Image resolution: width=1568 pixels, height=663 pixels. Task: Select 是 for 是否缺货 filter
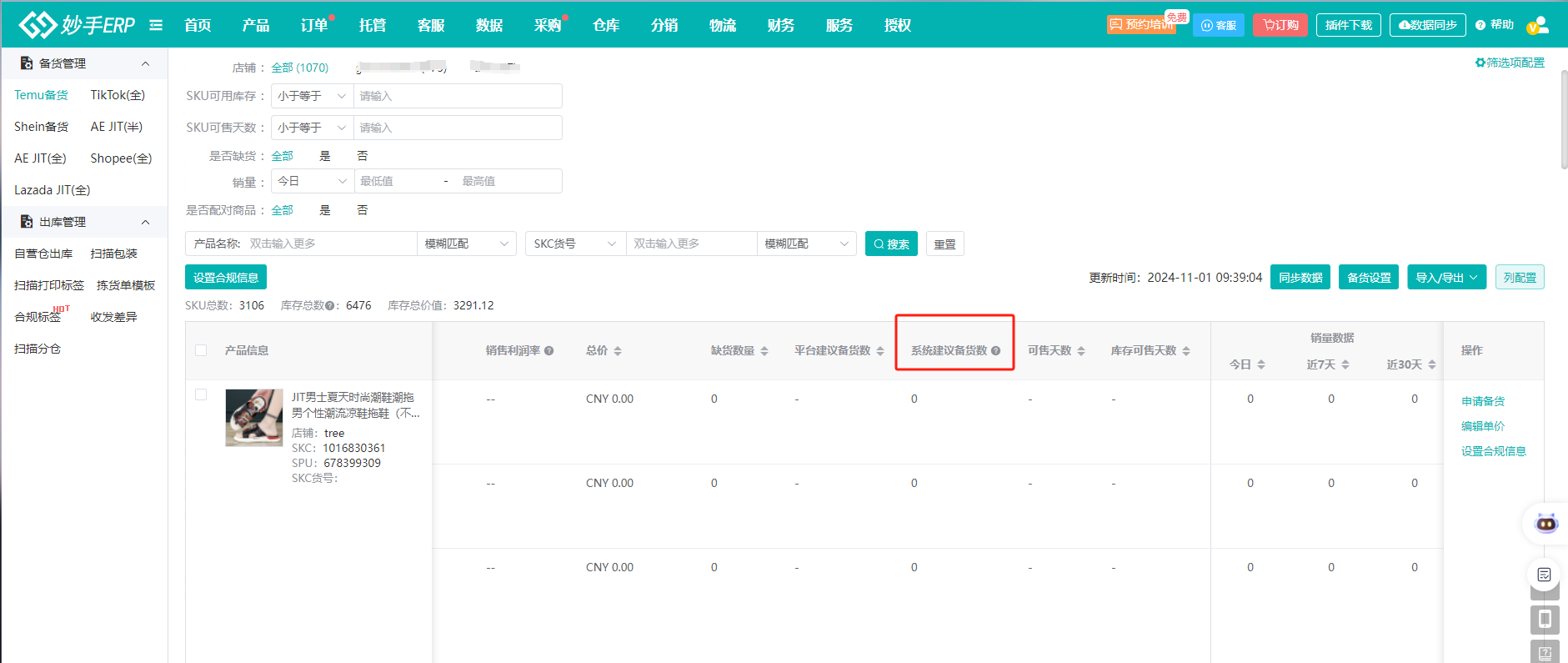(x=325, y=156)
